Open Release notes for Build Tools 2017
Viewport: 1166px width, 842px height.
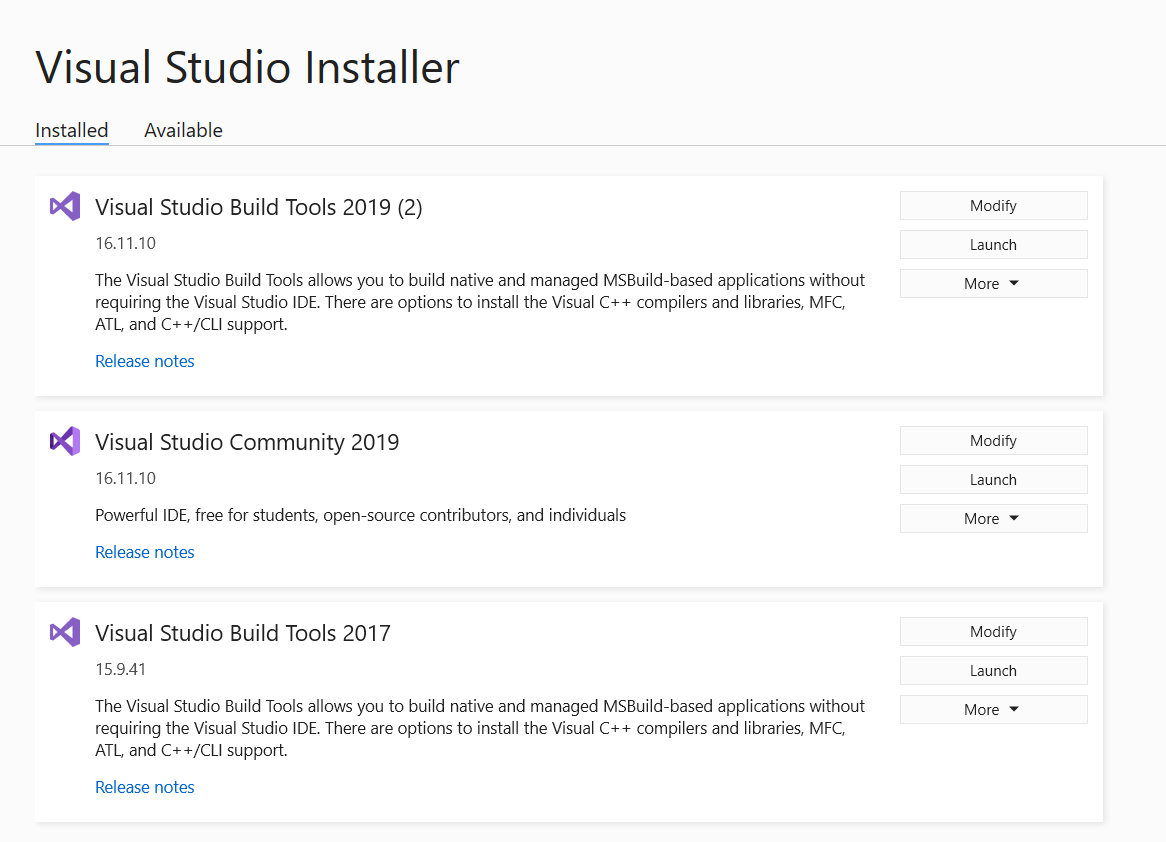point(145,788)
